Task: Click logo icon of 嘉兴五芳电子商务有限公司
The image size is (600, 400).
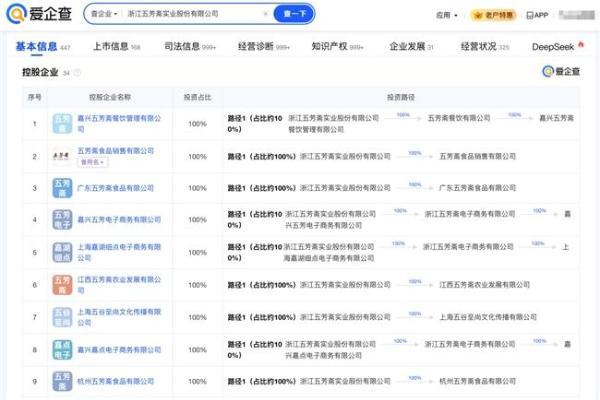Action: pos(62,219)
